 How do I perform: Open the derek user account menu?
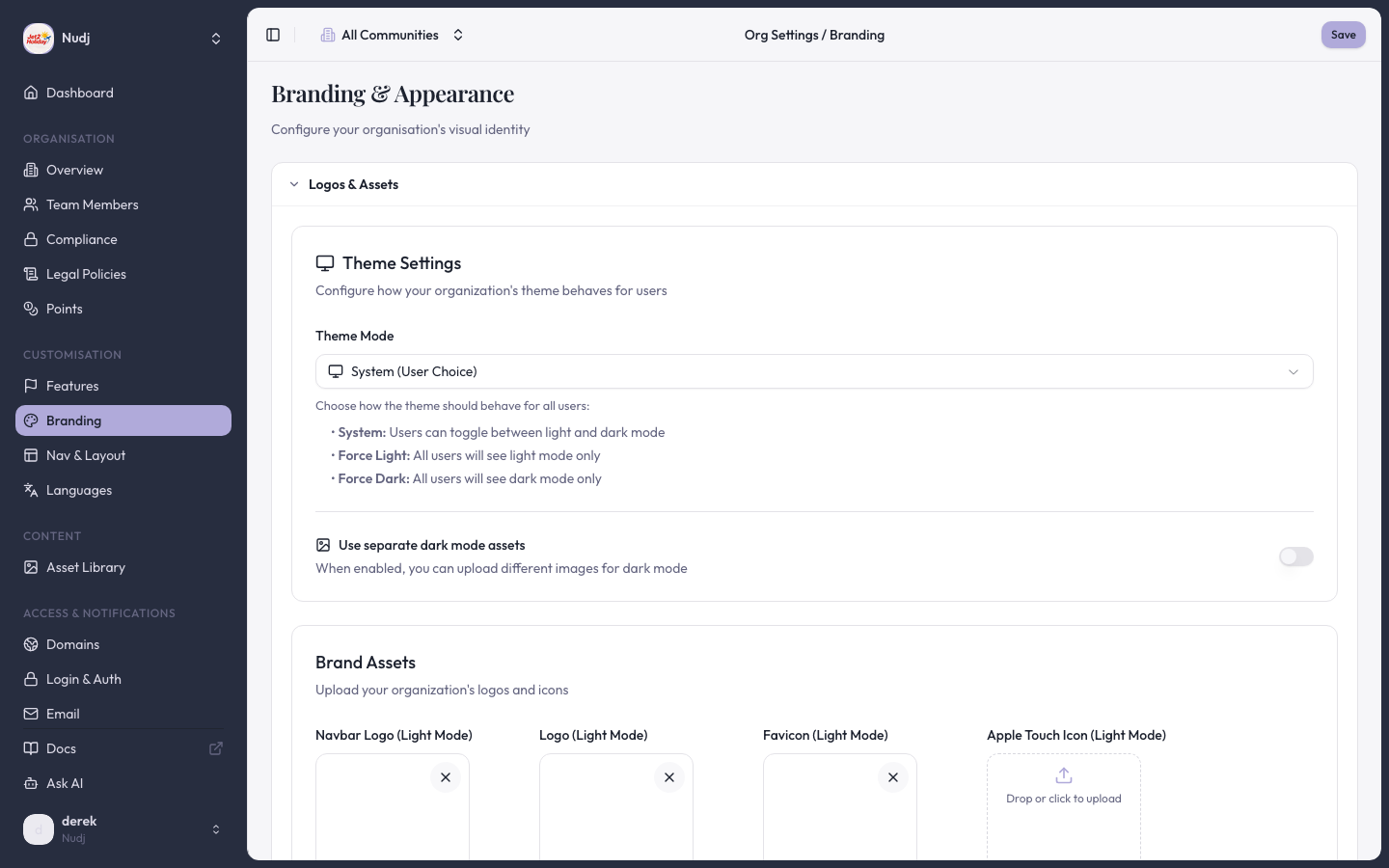(x=123, y=829)
